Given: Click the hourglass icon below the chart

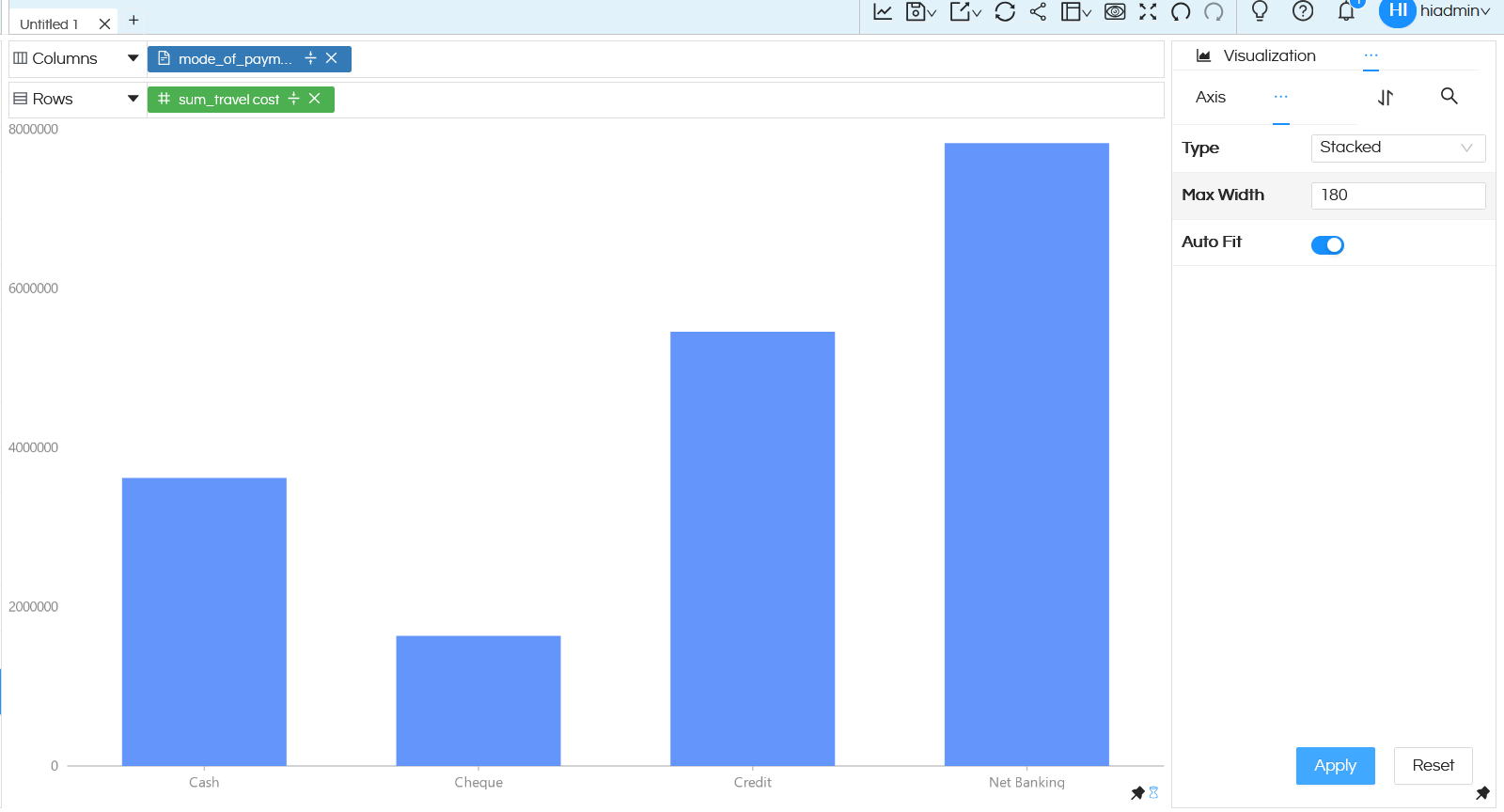Looking at the screenshot, I should click(1153, 793).
